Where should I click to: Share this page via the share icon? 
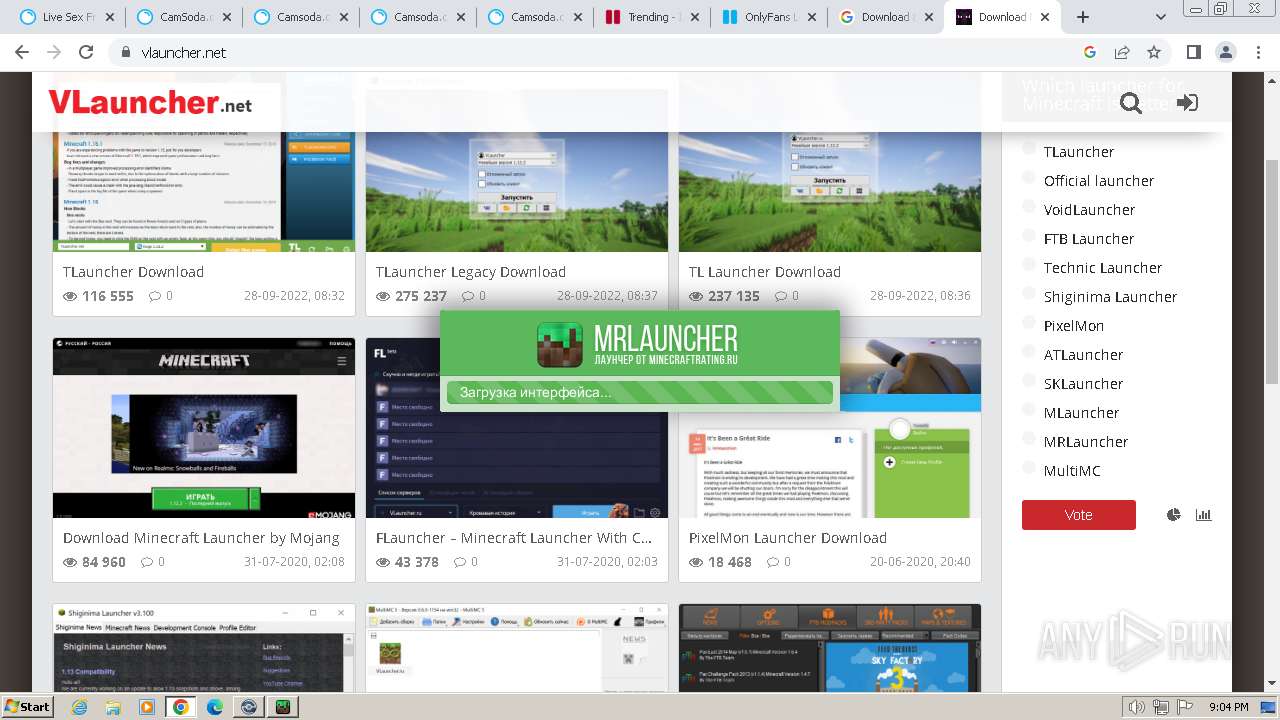(x=1122, y=52)
